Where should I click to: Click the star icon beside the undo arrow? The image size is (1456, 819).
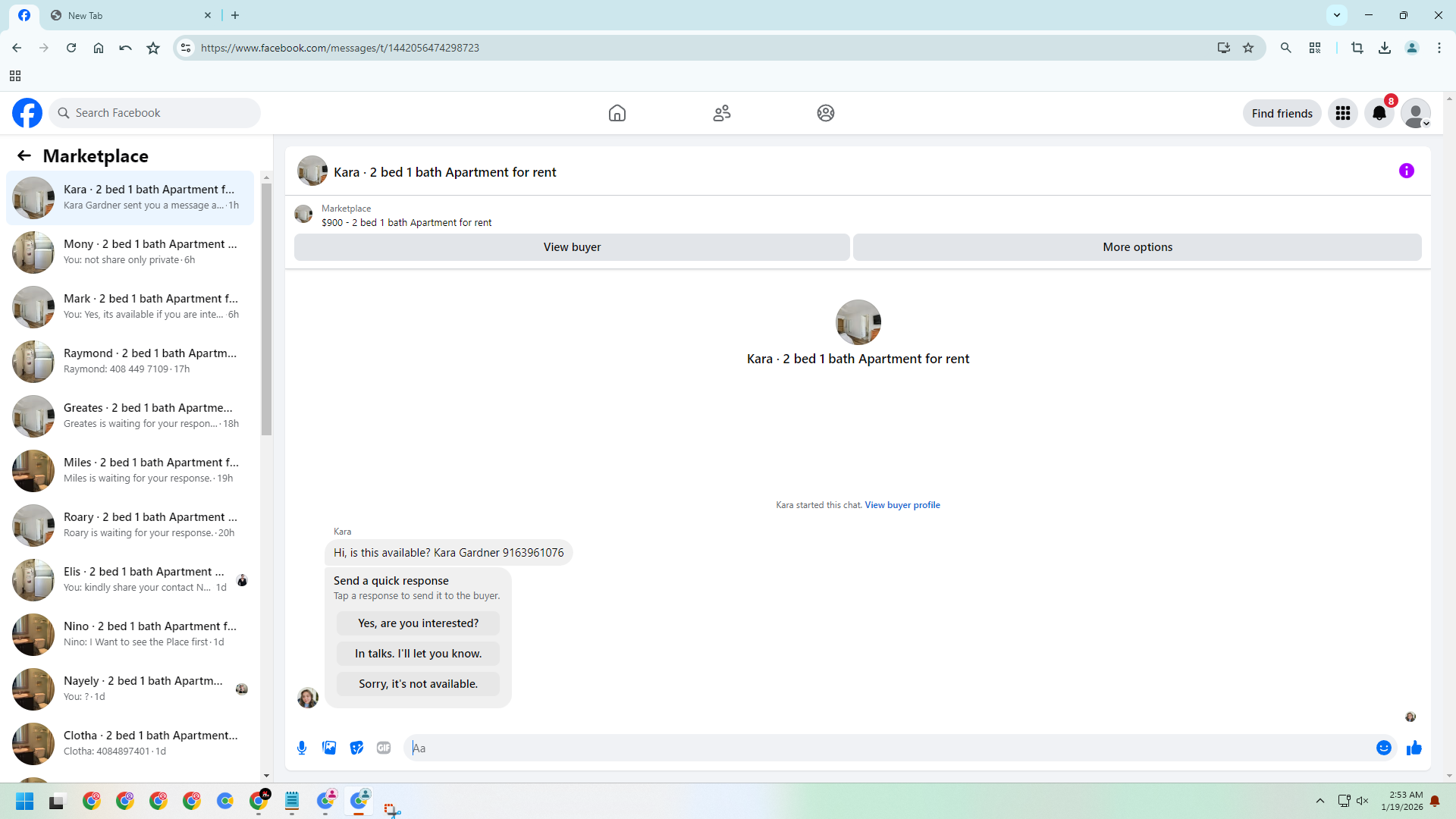[153, 48]
